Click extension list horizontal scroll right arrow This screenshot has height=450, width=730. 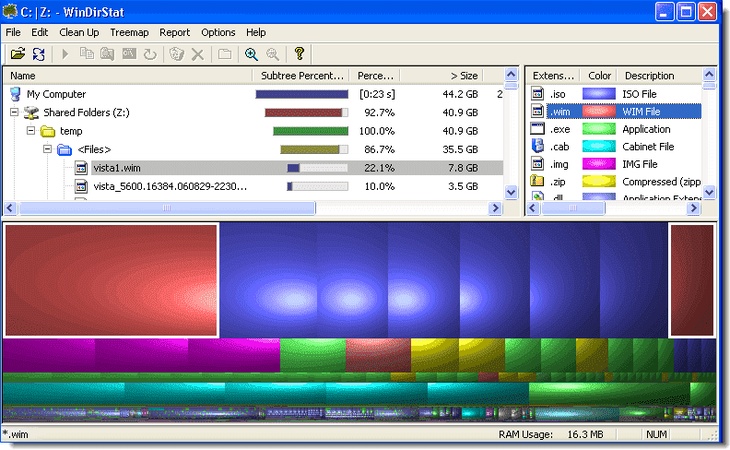coord(693,208)
